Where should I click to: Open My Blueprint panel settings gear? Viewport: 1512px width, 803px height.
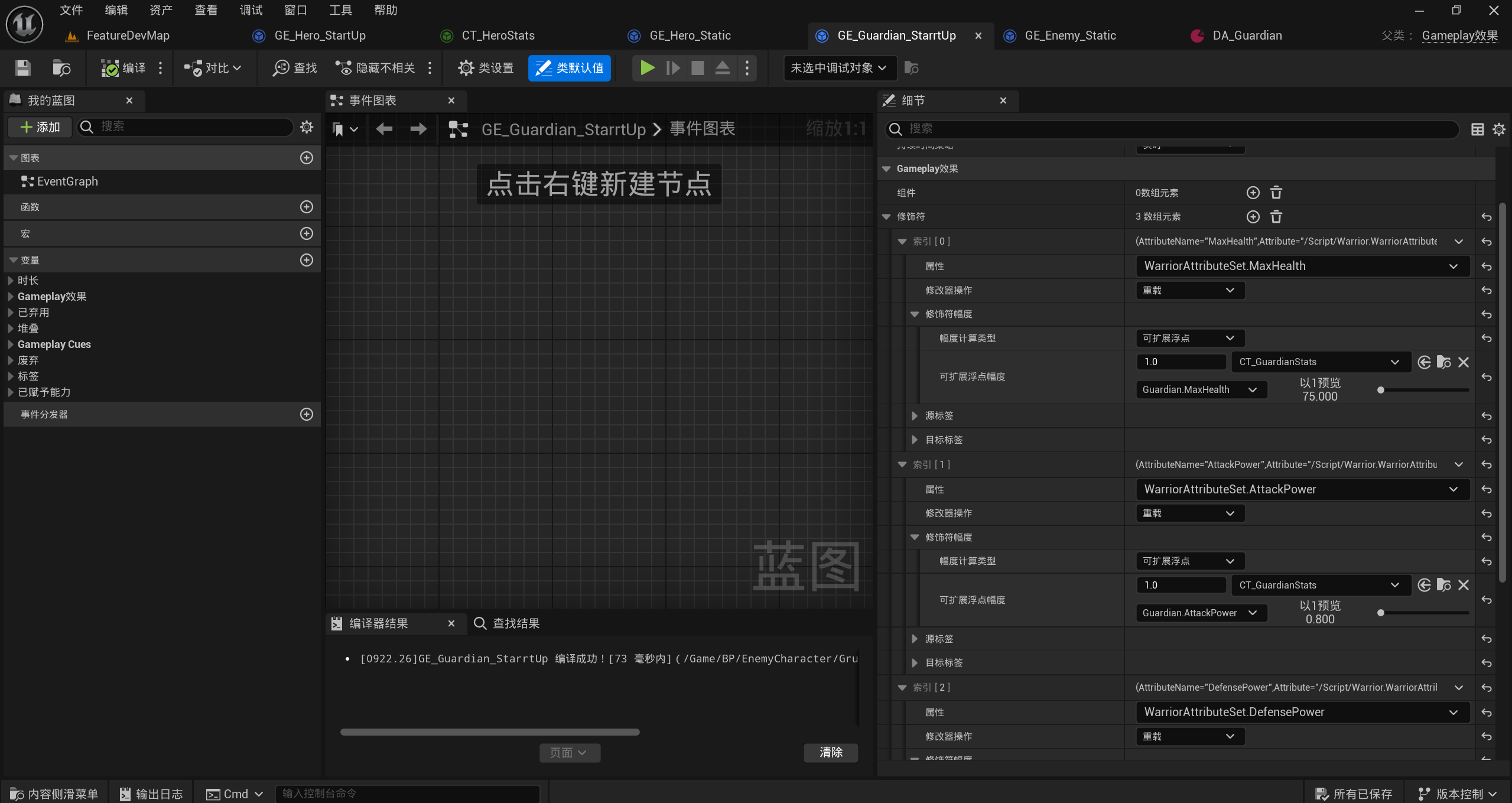pos(307,127)
